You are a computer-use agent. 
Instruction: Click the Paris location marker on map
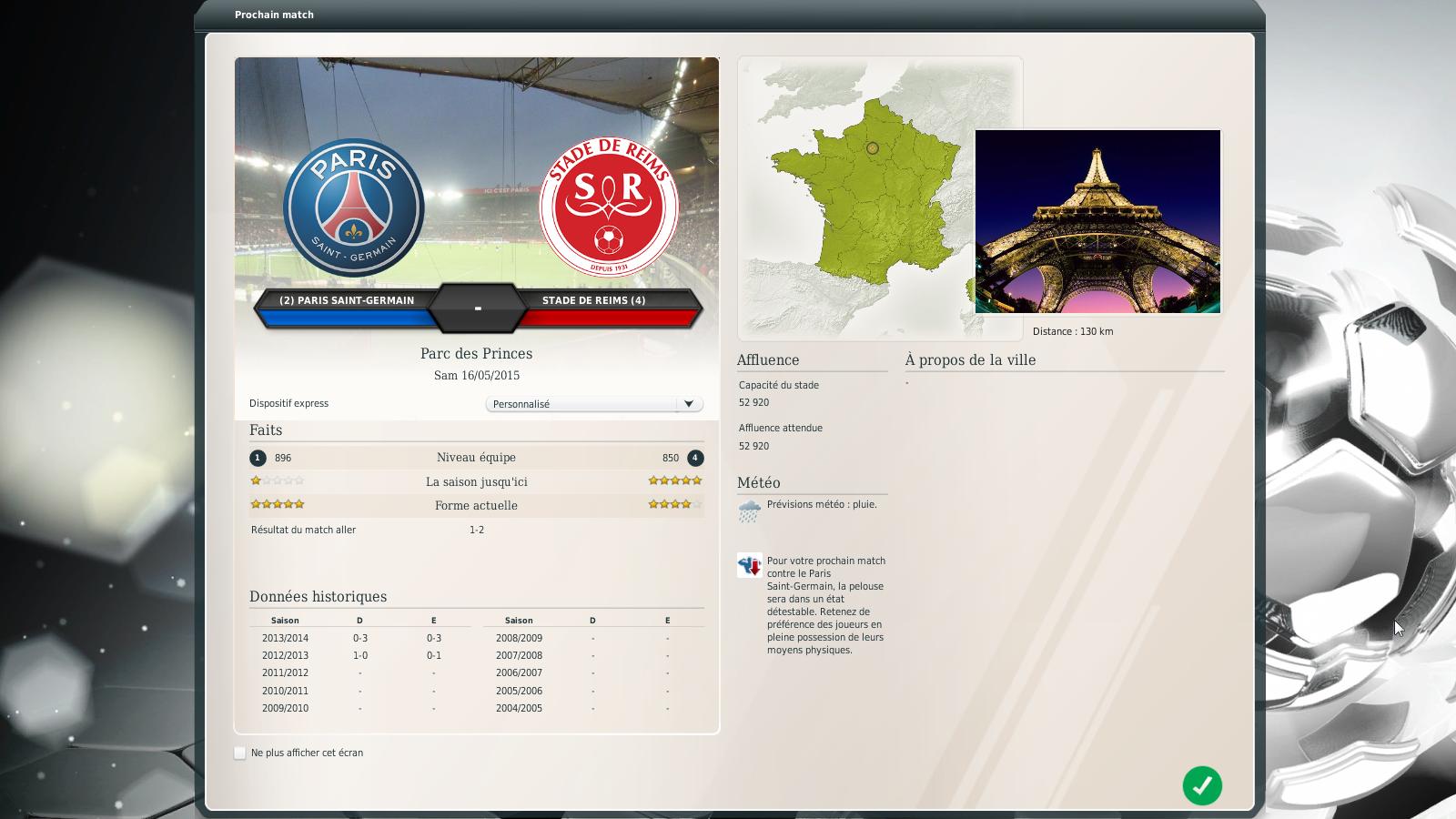pos(872,147)
